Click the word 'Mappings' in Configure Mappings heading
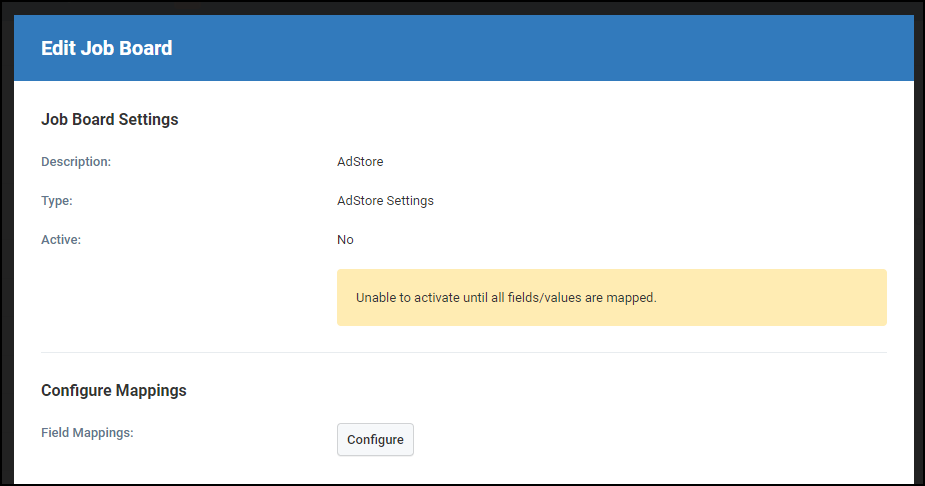The image size is (925, 486). (151, 391)
